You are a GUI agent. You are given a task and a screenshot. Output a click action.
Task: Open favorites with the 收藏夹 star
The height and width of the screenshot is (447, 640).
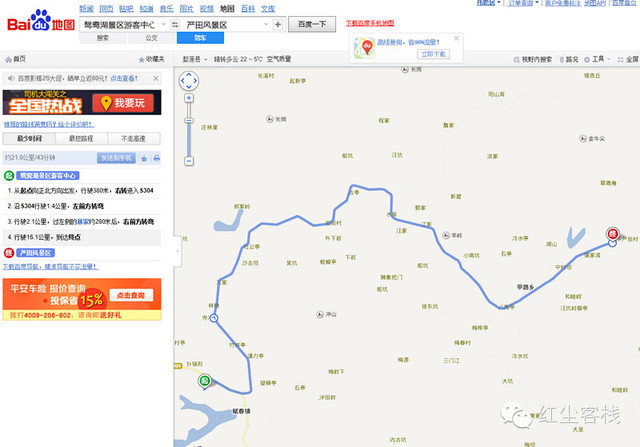[142, 60]
